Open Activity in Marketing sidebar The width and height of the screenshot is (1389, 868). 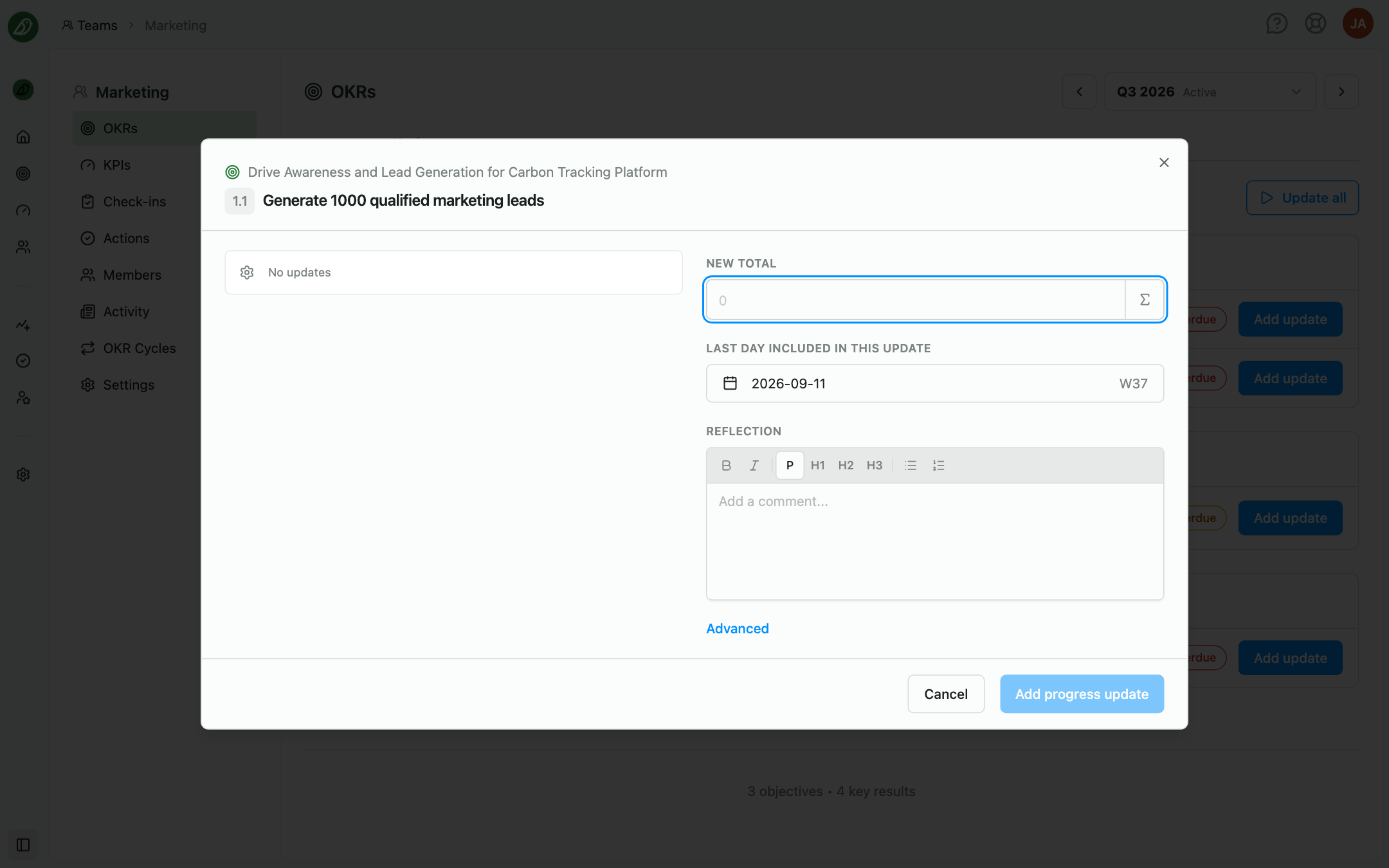click(165, 311)
